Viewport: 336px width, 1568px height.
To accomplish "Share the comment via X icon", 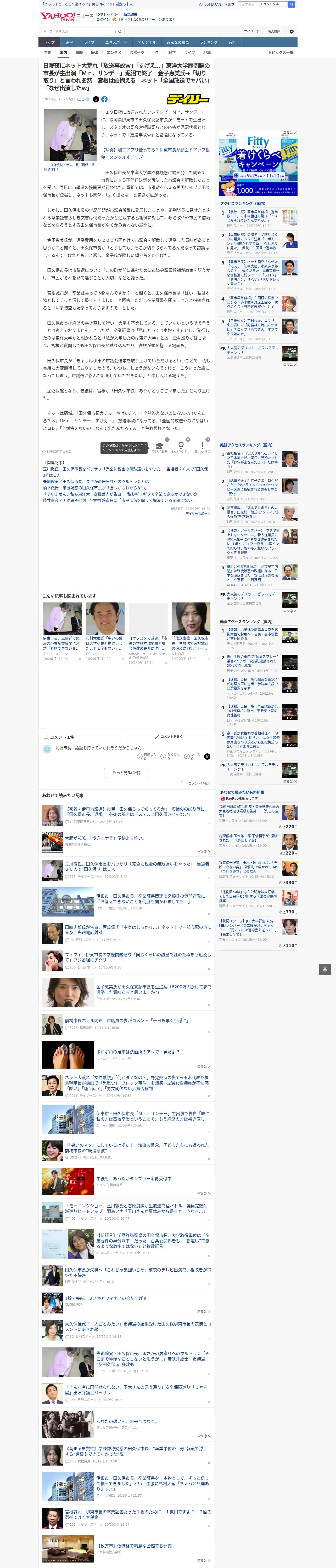I will (x=207, y=756).
